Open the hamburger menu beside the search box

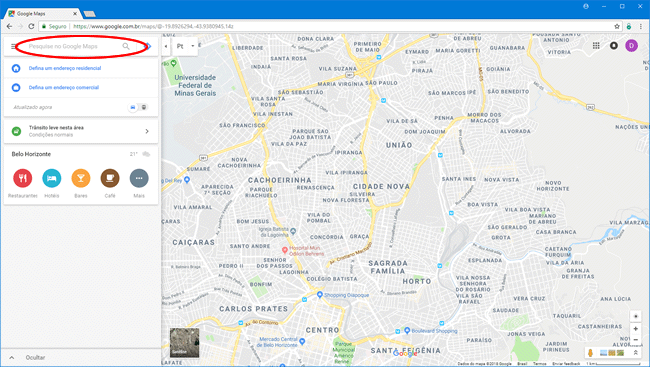pyautogui.click(x=13, y=46)
